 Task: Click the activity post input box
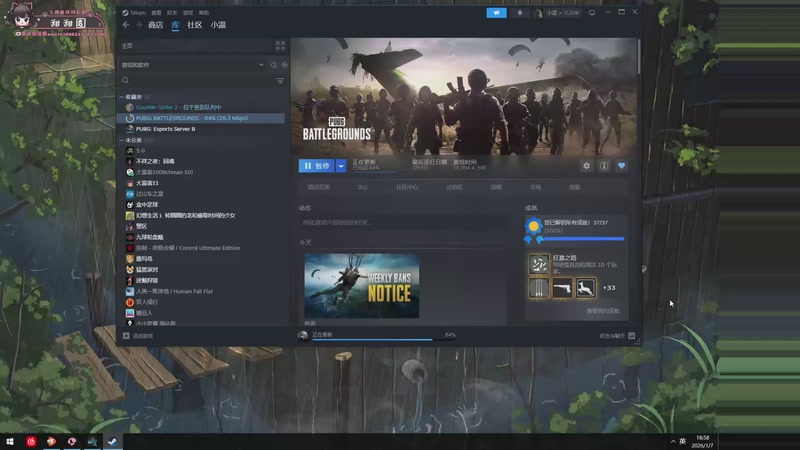coord(402,222)
